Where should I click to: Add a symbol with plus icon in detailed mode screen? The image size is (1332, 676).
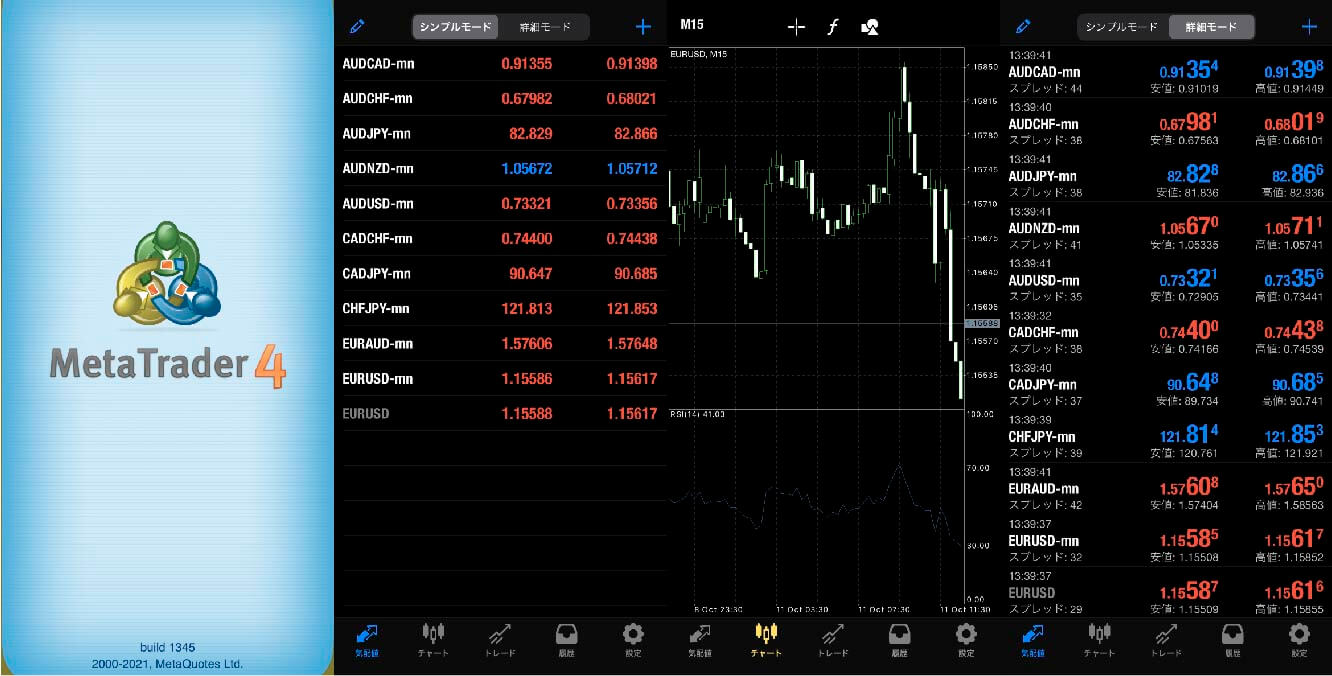(1309, 27)
